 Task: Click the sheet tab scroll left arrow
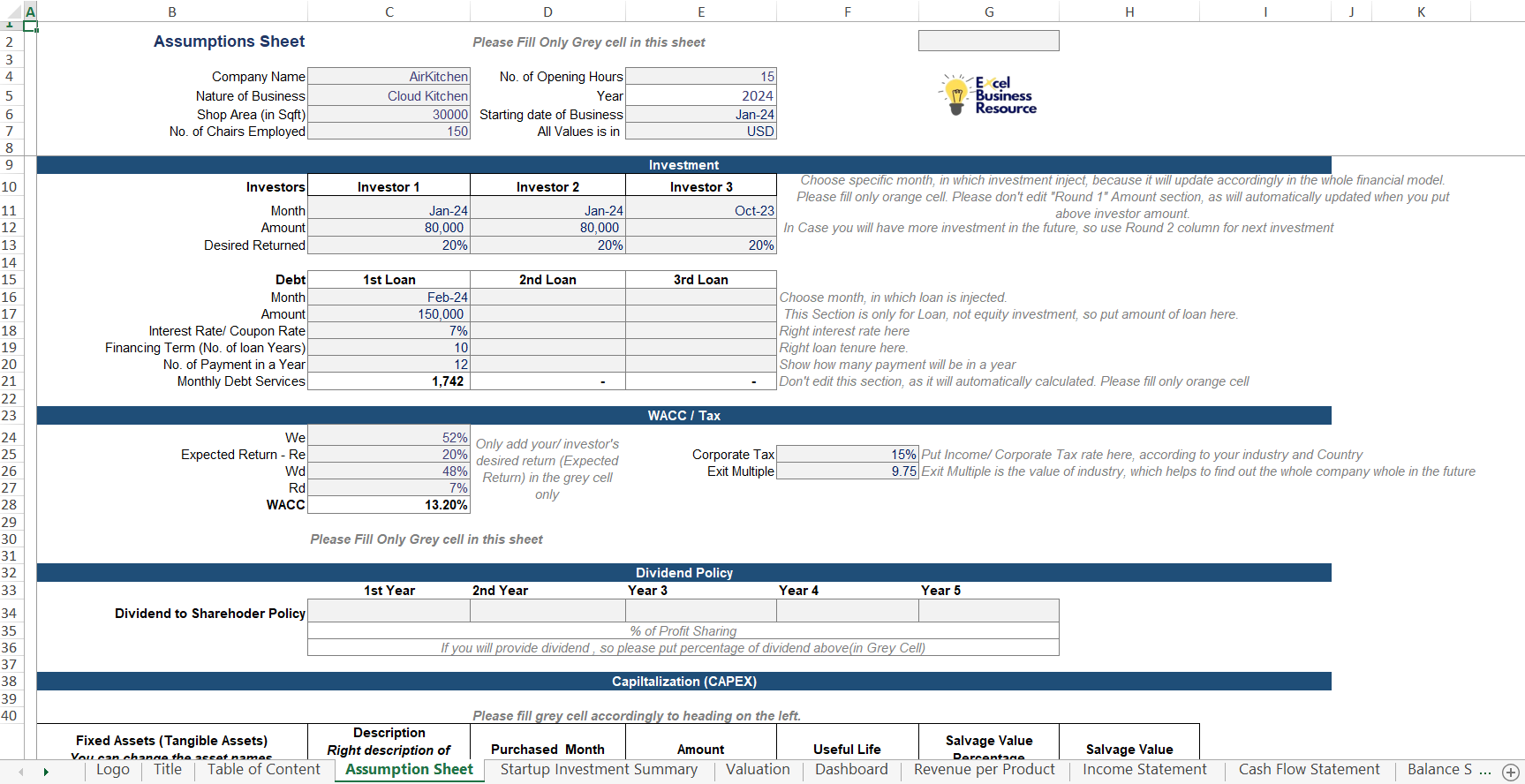(20, 772)
